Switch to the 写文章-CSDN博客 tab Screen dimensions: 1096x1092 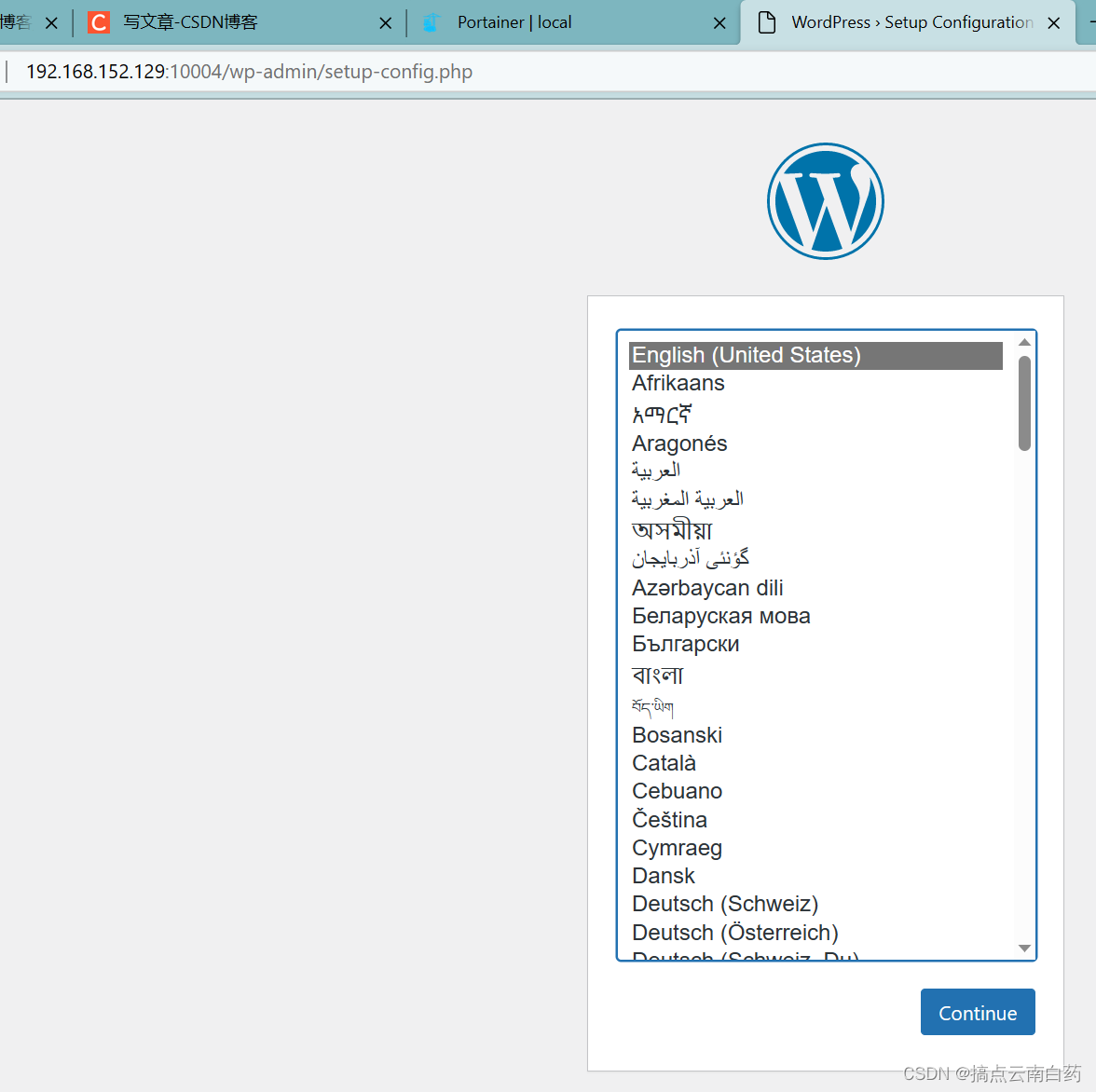239,22
